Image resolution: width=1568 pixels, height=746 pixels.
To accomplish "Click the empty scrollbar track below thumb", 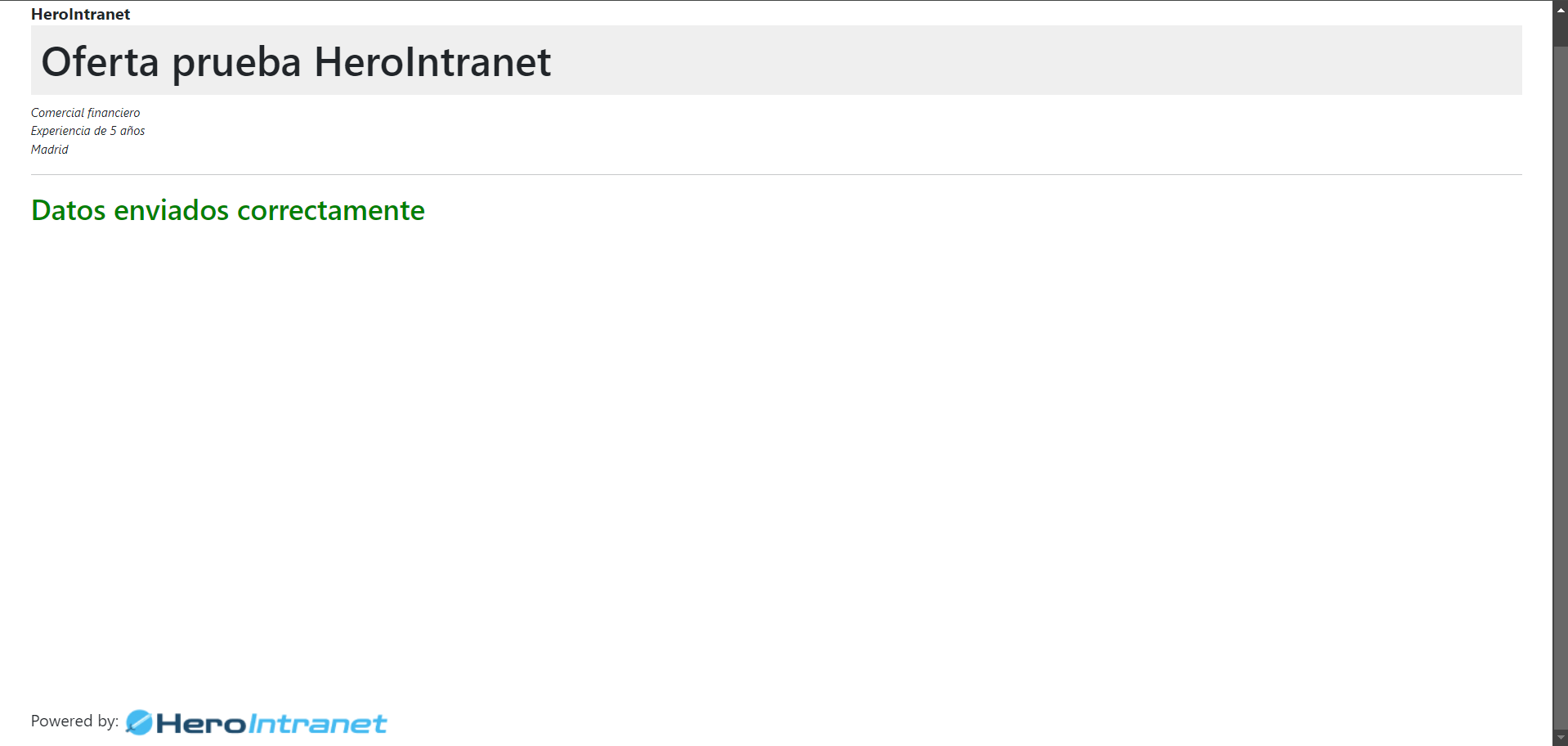I will coord(1561,389).
